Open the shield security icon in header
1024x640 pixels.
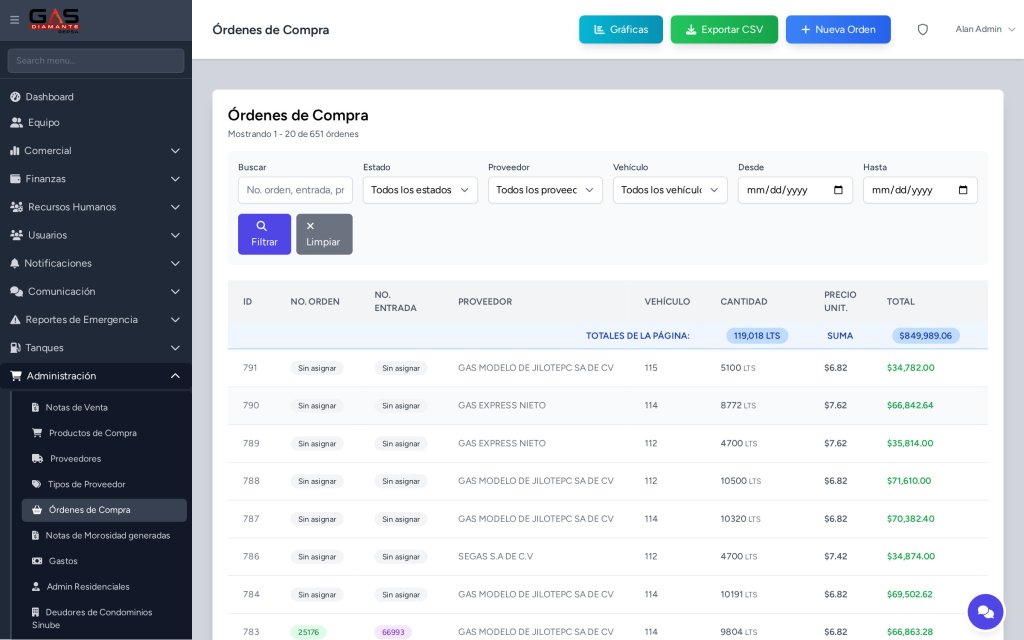[x=923, y=29]
